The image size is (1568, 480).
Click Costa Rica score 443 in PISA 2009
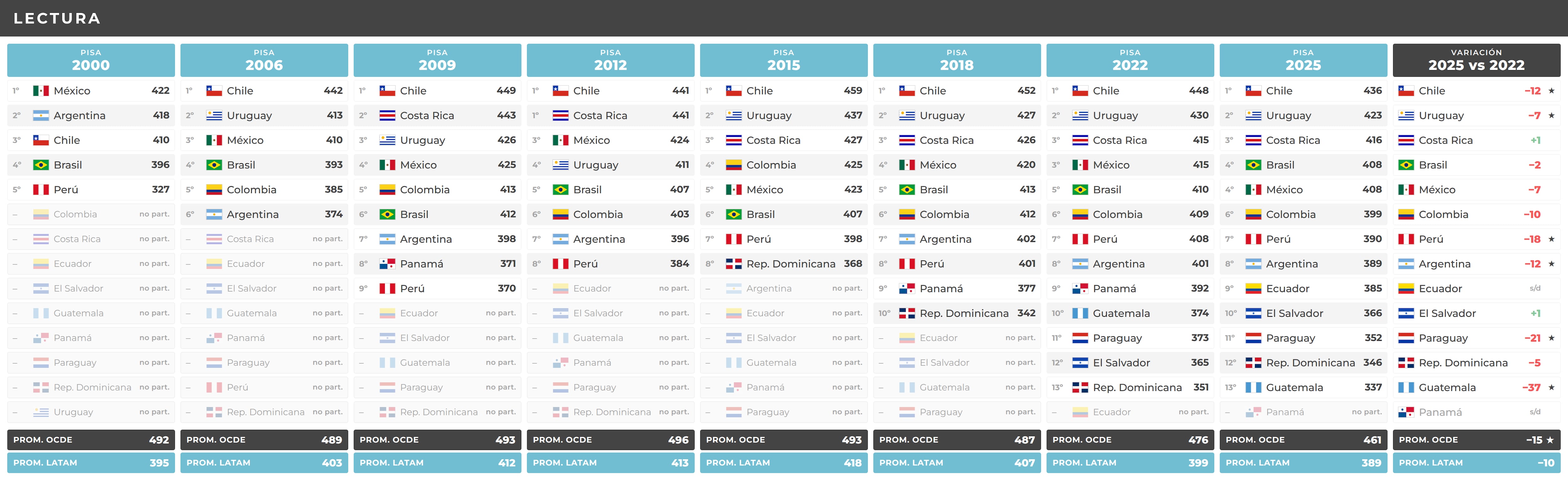506,116
